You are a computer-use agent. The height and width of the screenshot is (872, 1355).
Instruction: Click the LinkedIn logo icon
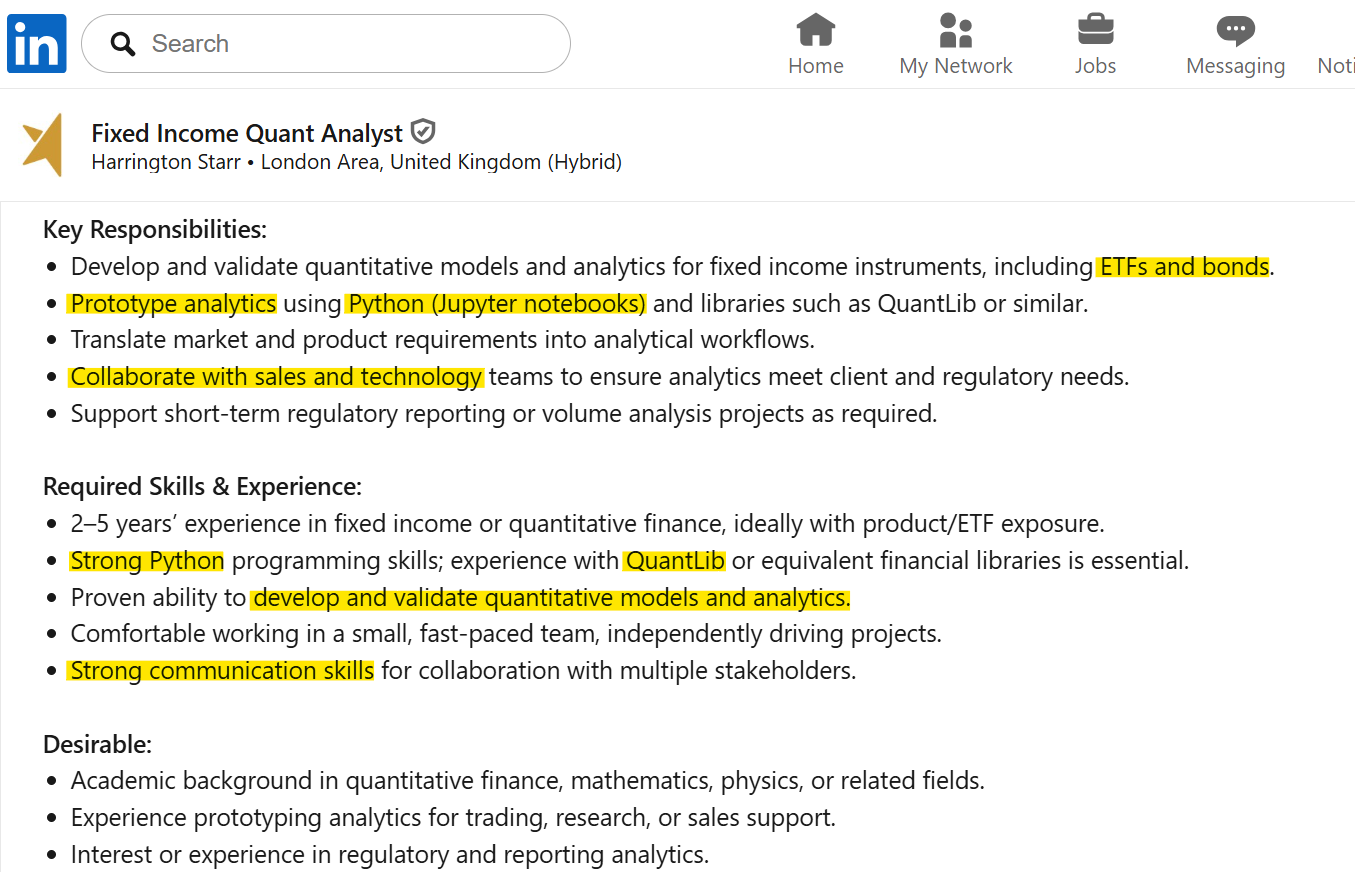click(x=36, y=43)
